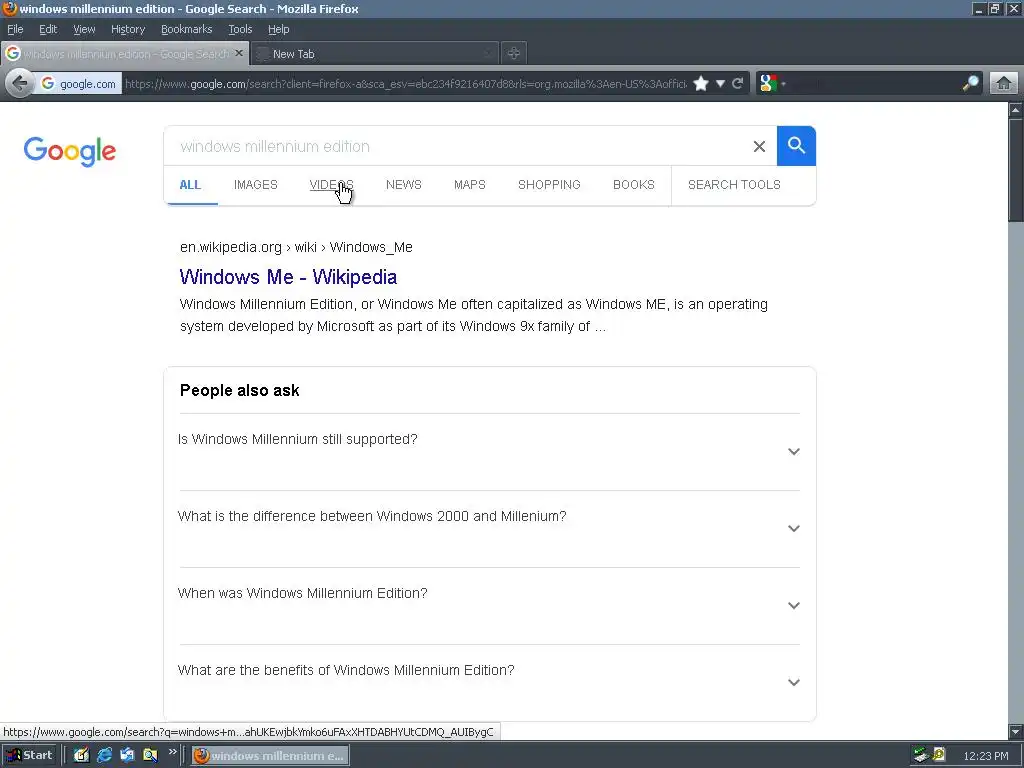Expand 'When was Windows Millennium Edition?'
Viewport: 1024px width, 768px height.
[489, 605]
